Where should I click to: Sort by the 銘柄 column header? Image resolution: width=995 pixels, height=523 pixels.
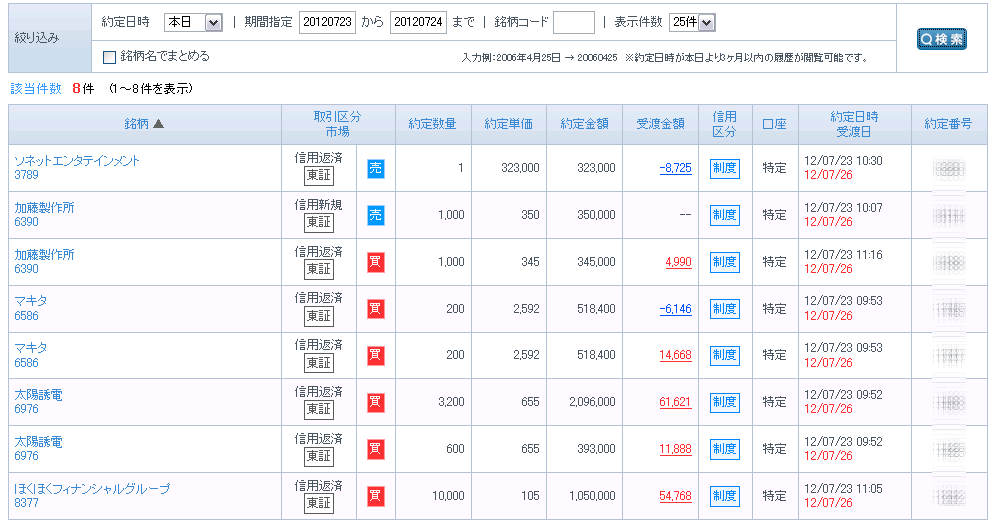(144, 124)
